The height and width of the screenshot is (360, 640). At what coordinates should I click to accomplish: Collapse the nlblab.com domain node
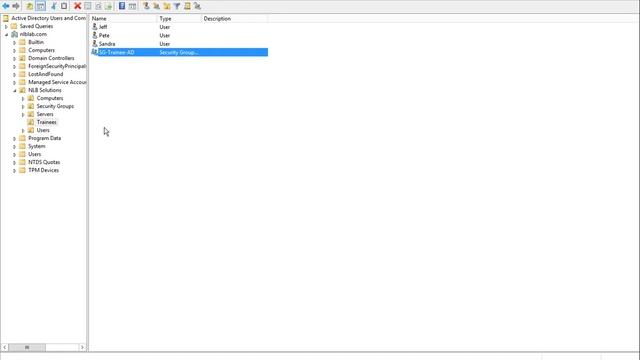pyautogui.click(x=6, y=35)
